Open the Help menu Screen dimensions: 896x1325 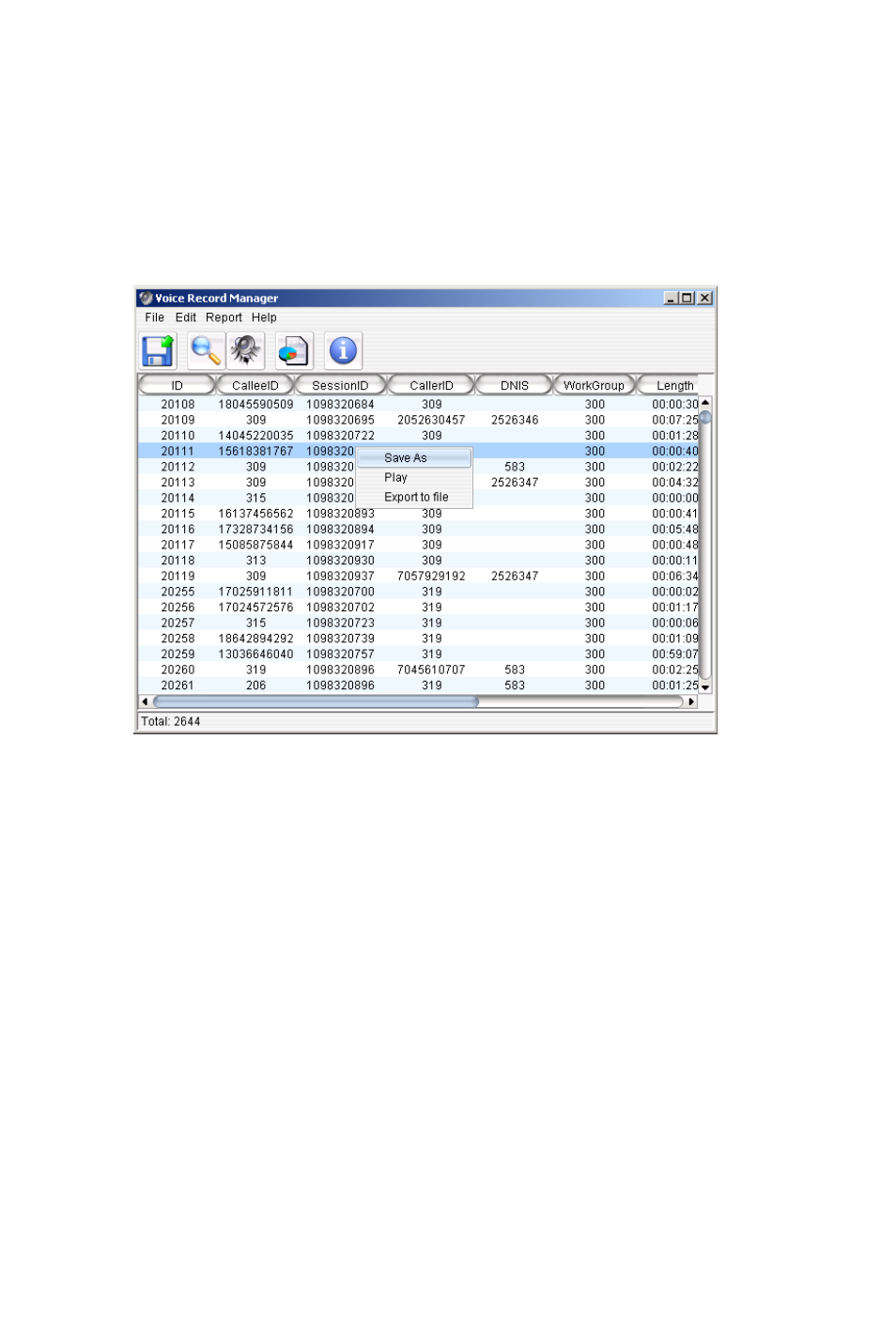(x=264, y=317)
